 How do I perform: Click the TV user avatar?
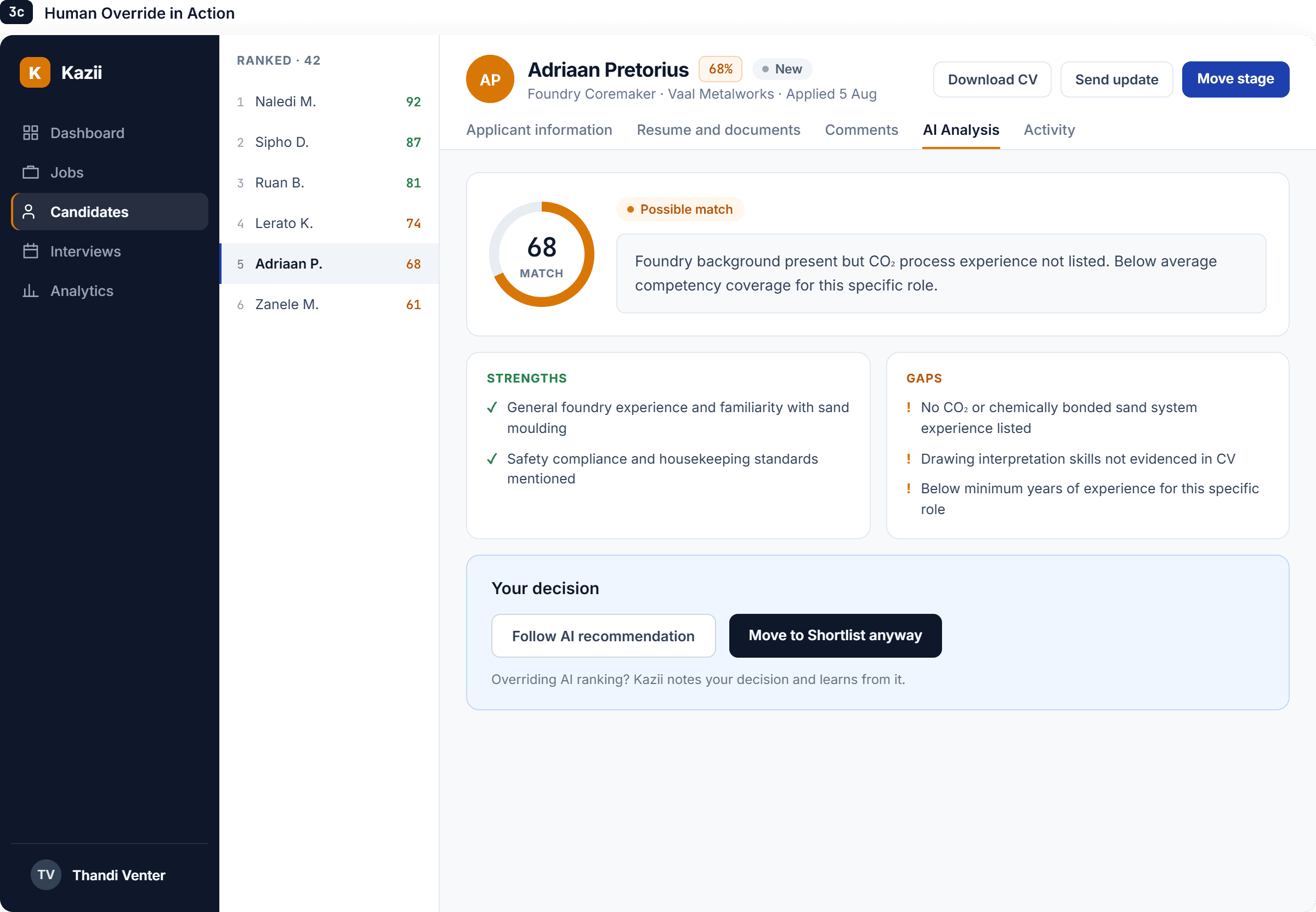click(x=46, y=875)
